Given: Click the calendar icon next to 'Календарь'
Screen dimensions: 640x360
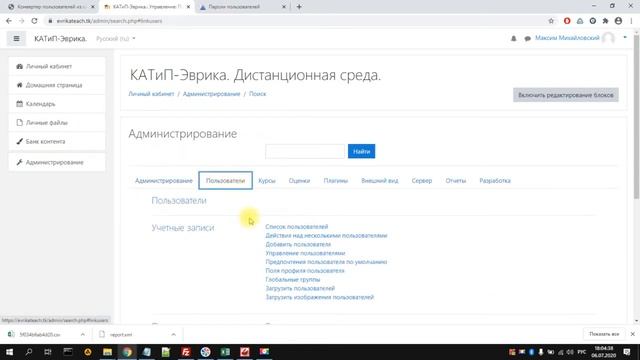Looking at the screenshot, I should pyautogui.click(x=19, y=104).
